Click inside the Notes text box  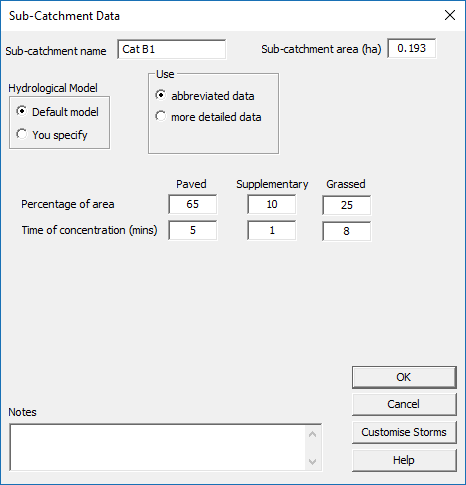tap(158, 447)
